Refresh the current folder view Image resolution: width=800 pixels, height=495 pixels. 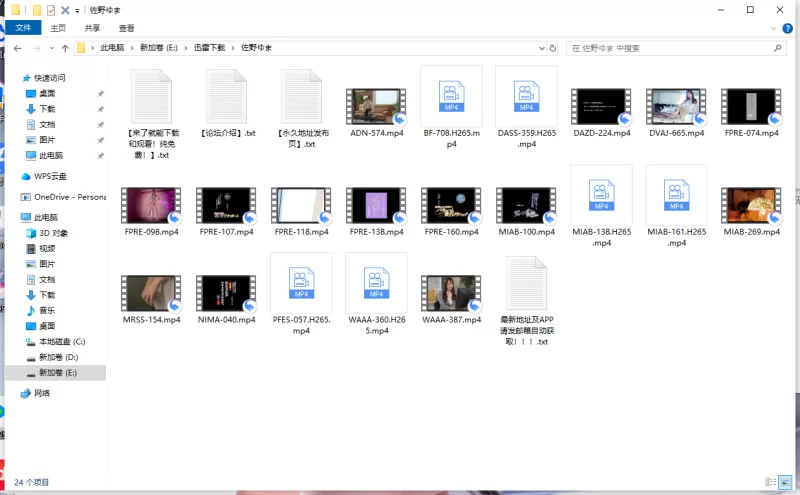(x=553, y=48)
